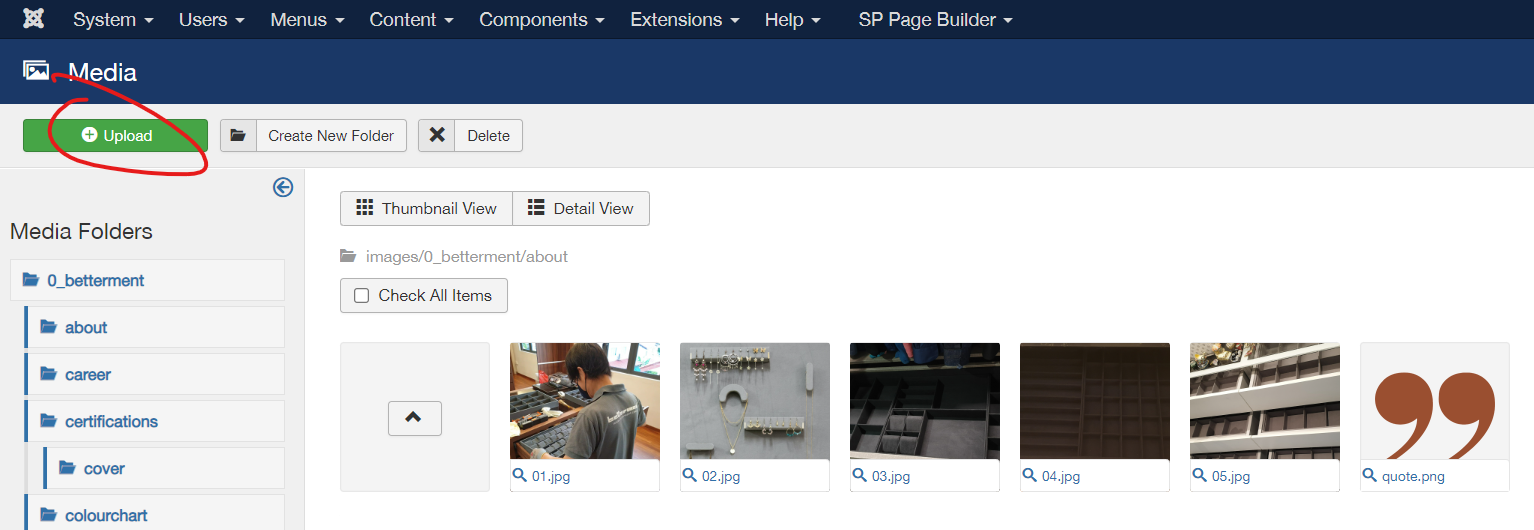The width and height of the screenshot is (1534, 530).
Task: Open the Menus dropdown menu
Action: pyautogui.click(x=307, y=19)
